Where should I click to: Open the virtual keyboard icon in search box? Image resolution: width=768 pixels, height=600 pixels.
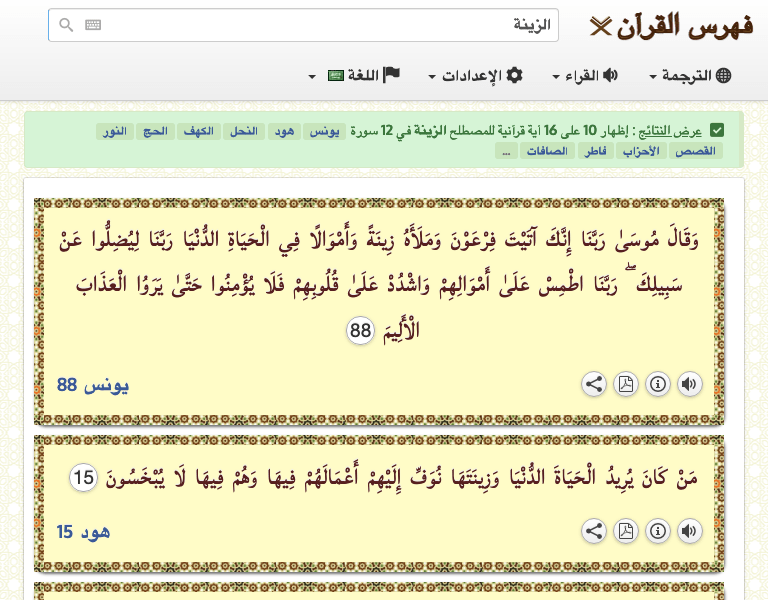point(93,25)
